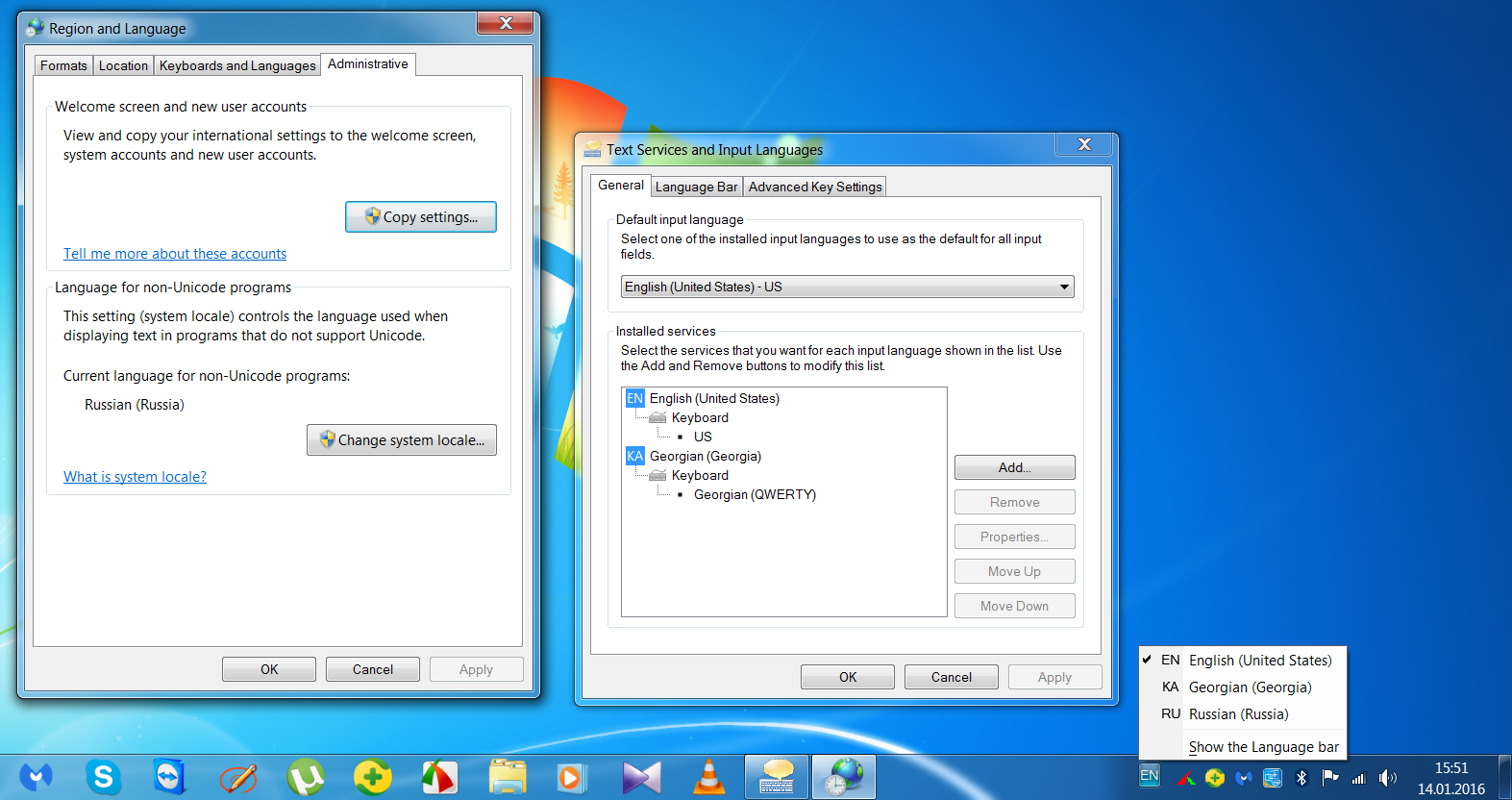This screenshot has height=800, width=1512.
Task: Click Cancel in Region and Language
Action: point(373,669)
